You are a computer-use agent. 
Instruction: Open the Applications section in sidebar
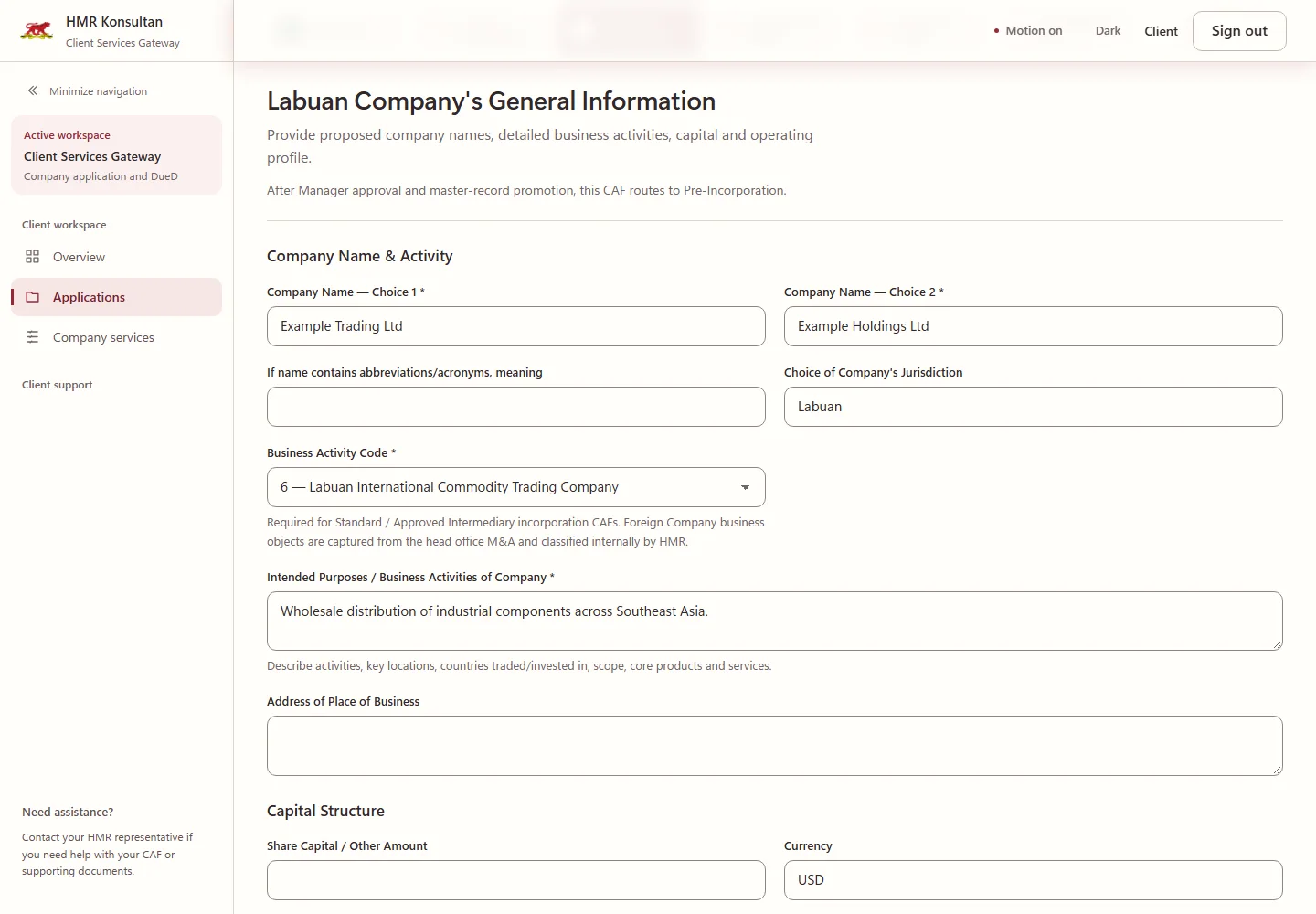[116, 297]
